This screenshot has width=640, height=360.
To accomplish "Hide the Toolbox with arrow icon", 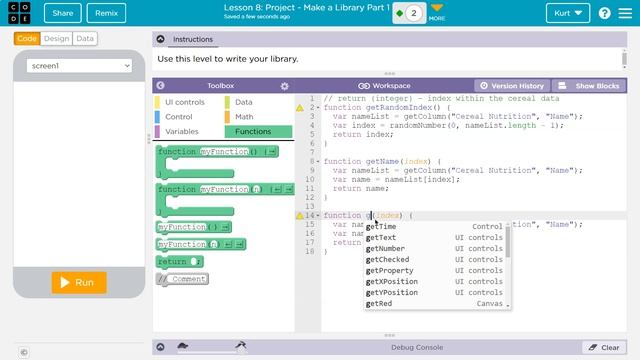I will 160,85.
